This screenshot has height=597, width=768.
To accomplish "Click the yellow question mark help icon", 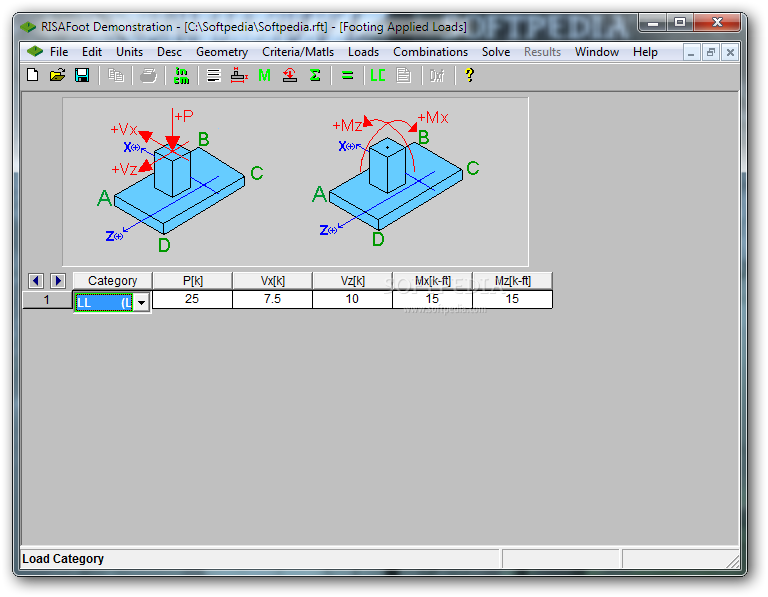I will click(469, 75).
